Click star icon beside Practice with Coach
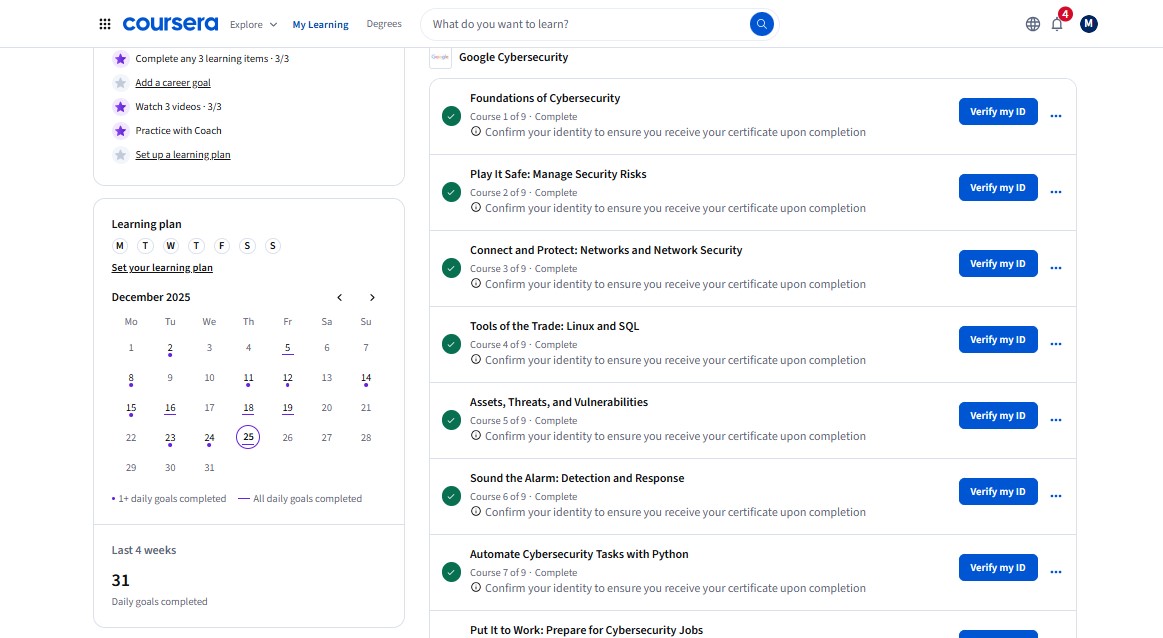 click(x=120, y=131)
